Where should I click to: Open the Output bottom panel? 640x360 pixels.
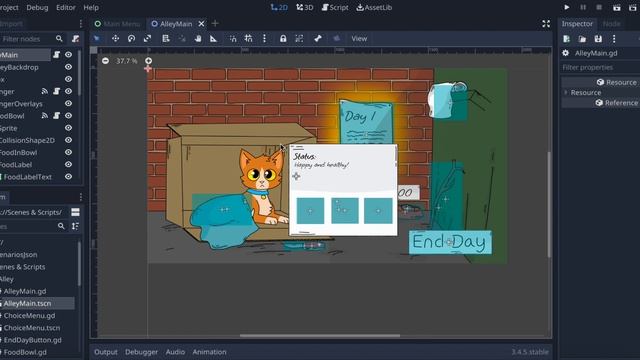pyautogui.click(x=106, y=352)
